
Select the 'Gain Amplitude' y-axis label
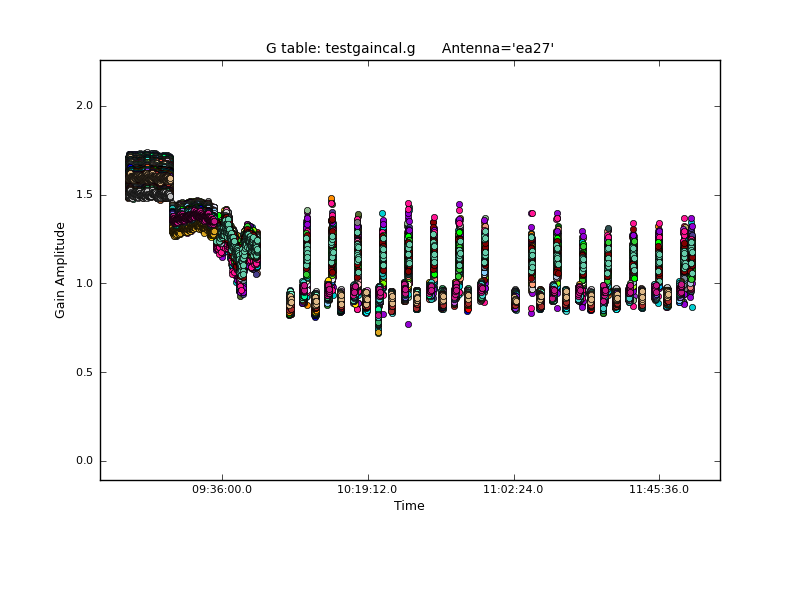coord(60,270)
